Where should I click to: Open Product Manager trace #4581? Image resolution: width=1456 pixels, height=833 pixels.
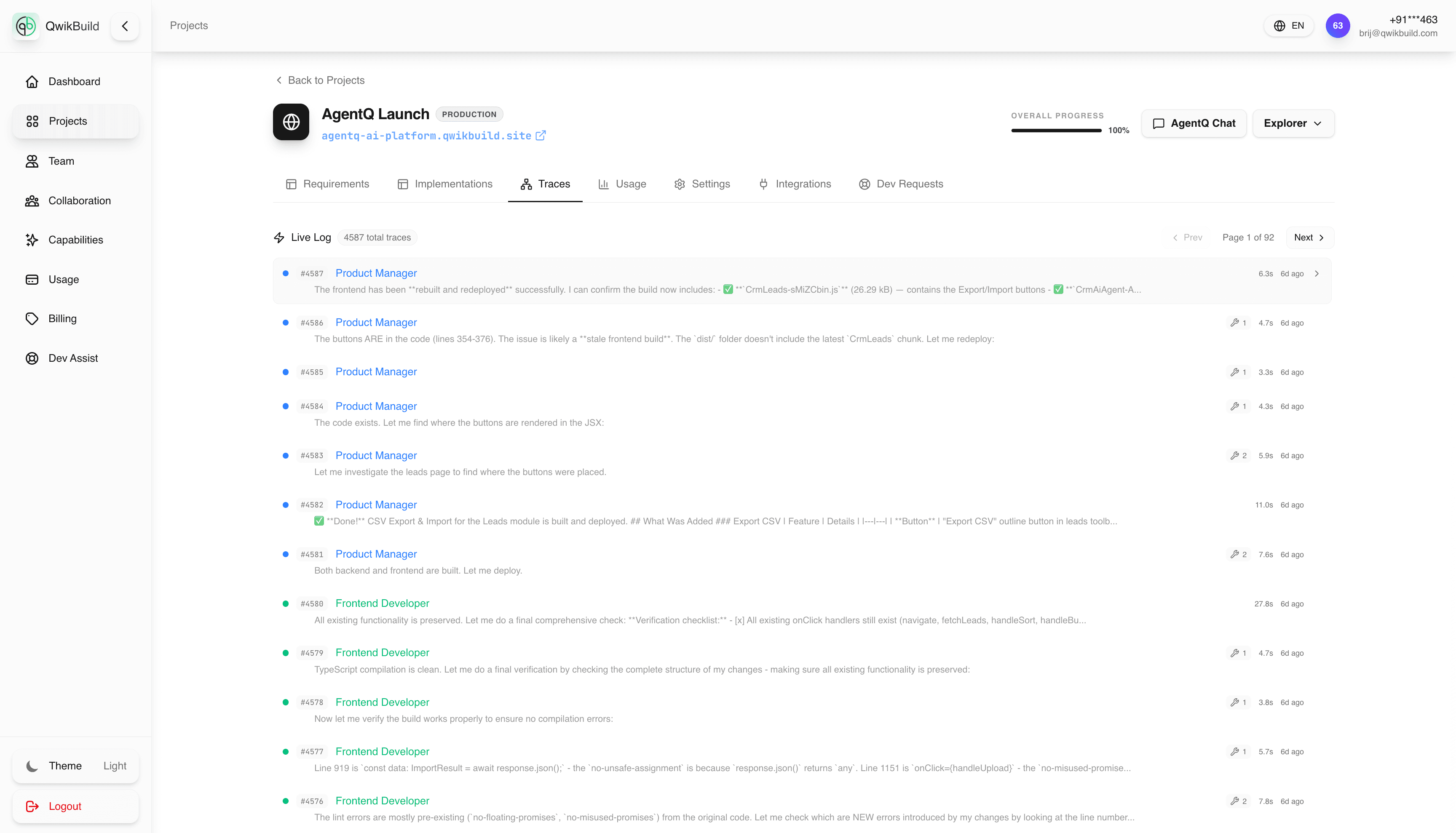(x=803, y=562)
